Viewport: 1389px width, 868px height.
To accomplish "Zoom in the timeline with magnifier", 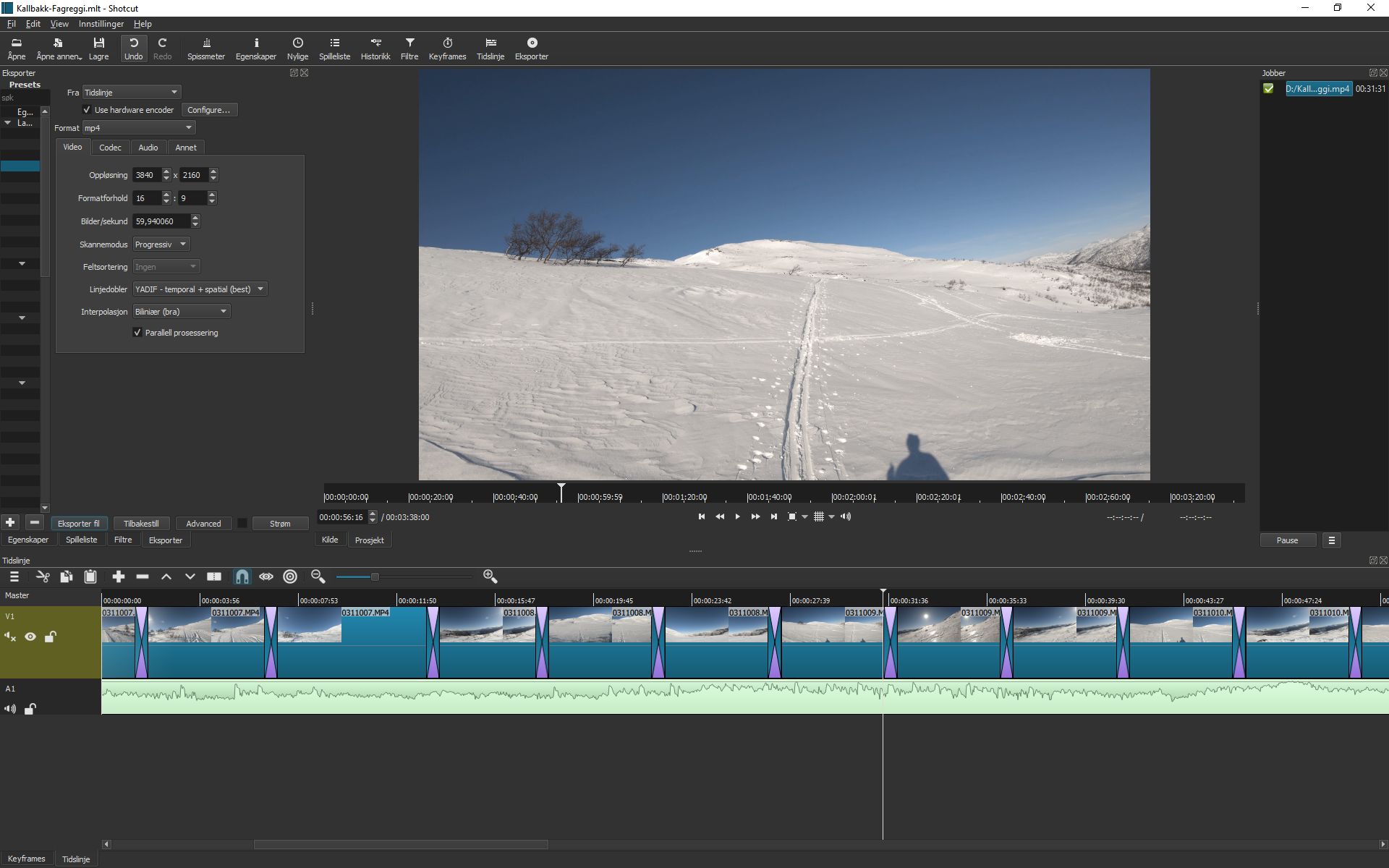I will (x=490, y=576).
